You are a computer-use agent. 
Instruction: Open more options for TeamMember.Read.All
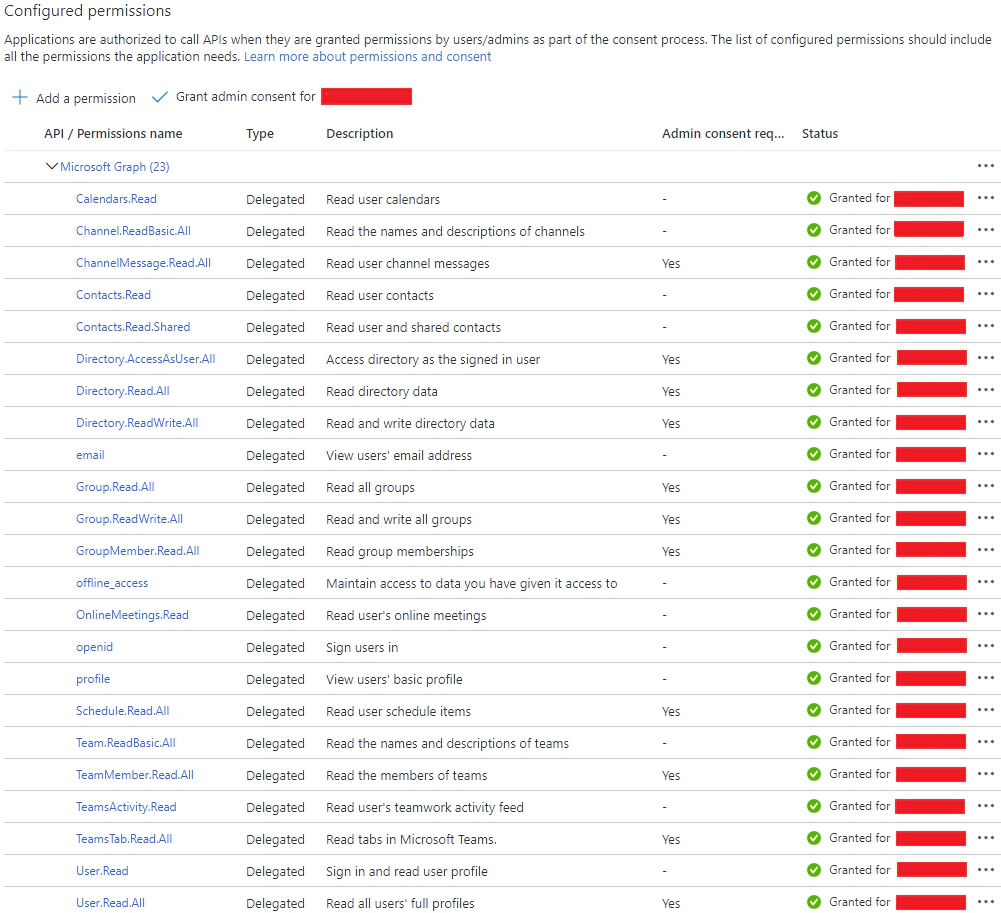click(x=985, y=774)
